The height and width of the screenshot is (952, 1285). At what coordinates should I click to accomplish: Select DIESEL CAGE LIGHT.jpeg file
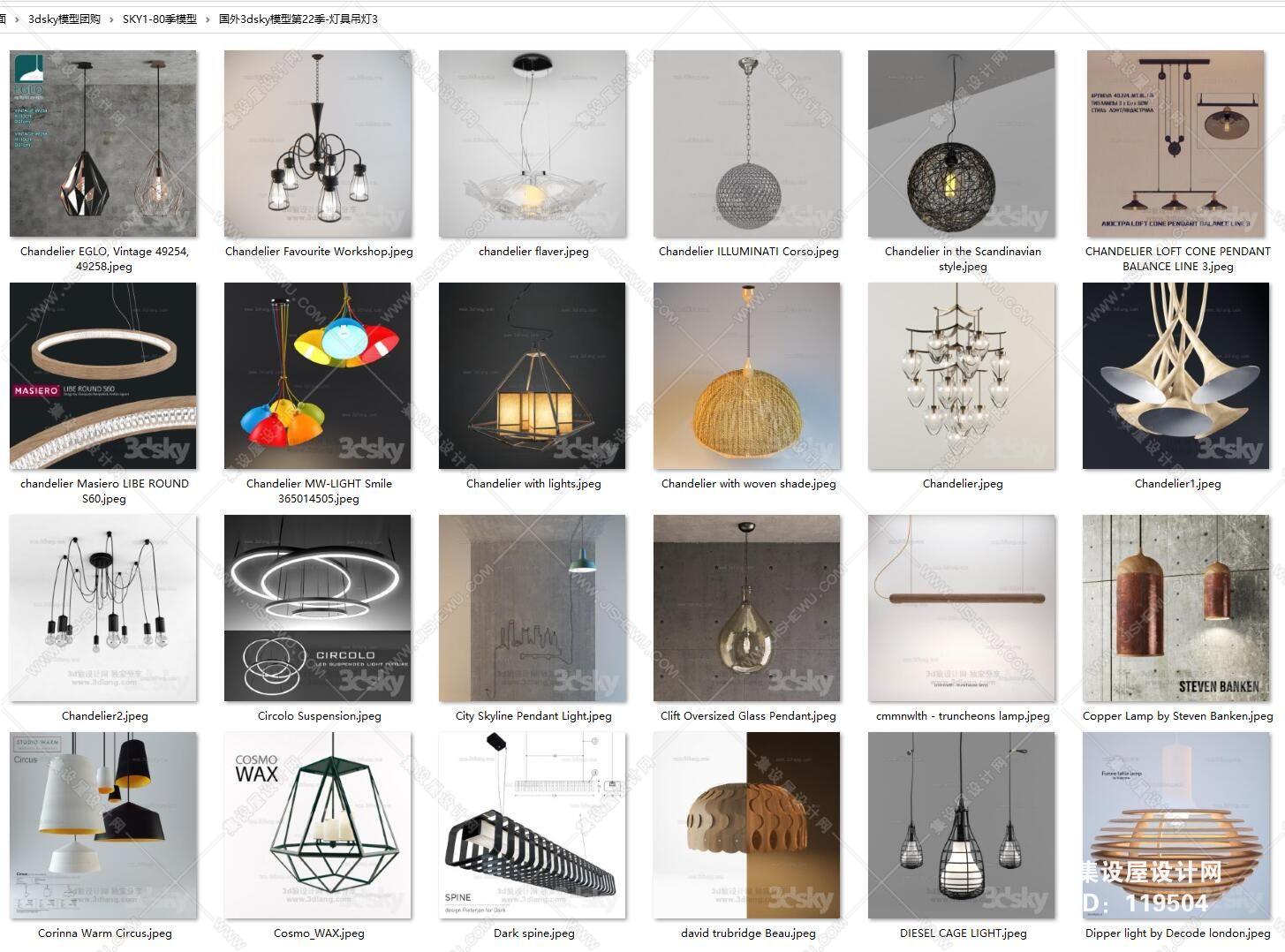962,826
